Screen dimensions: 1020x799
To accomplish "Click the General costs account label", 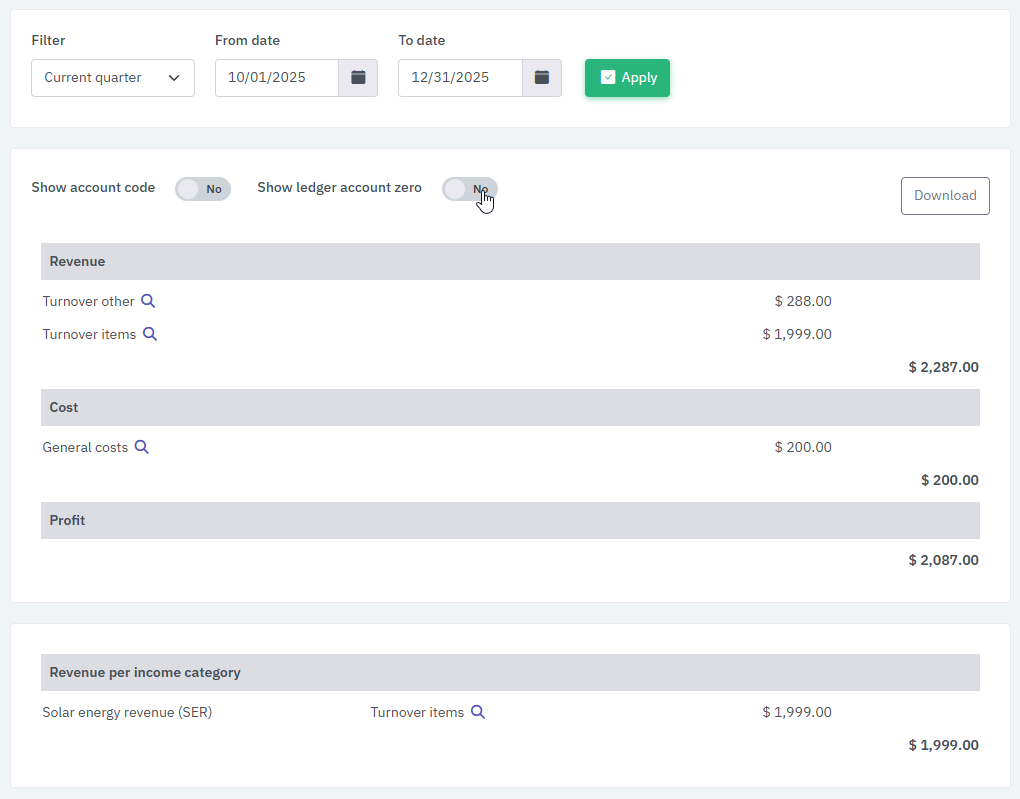I will [85, 447].
